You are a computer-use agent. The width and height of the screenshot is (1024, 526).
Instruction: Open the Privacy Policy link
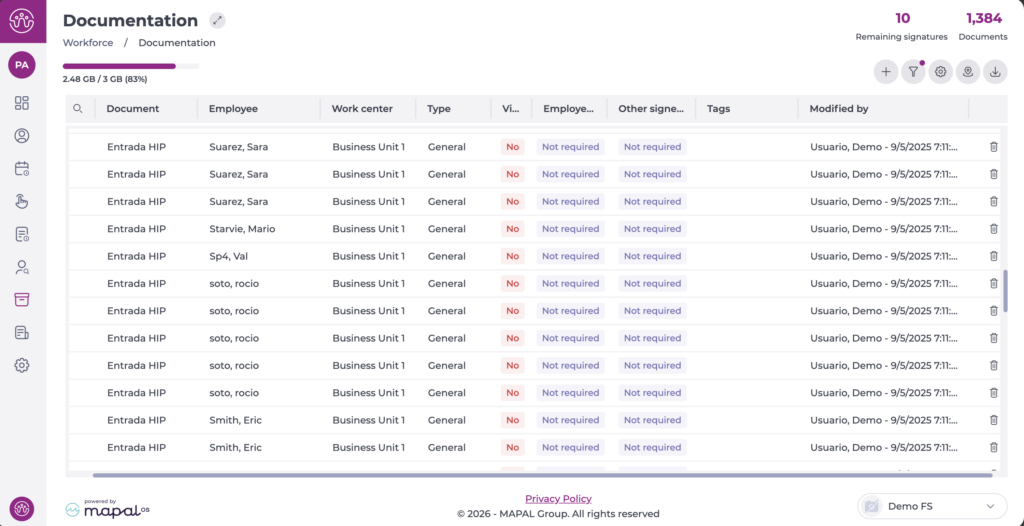558,499
